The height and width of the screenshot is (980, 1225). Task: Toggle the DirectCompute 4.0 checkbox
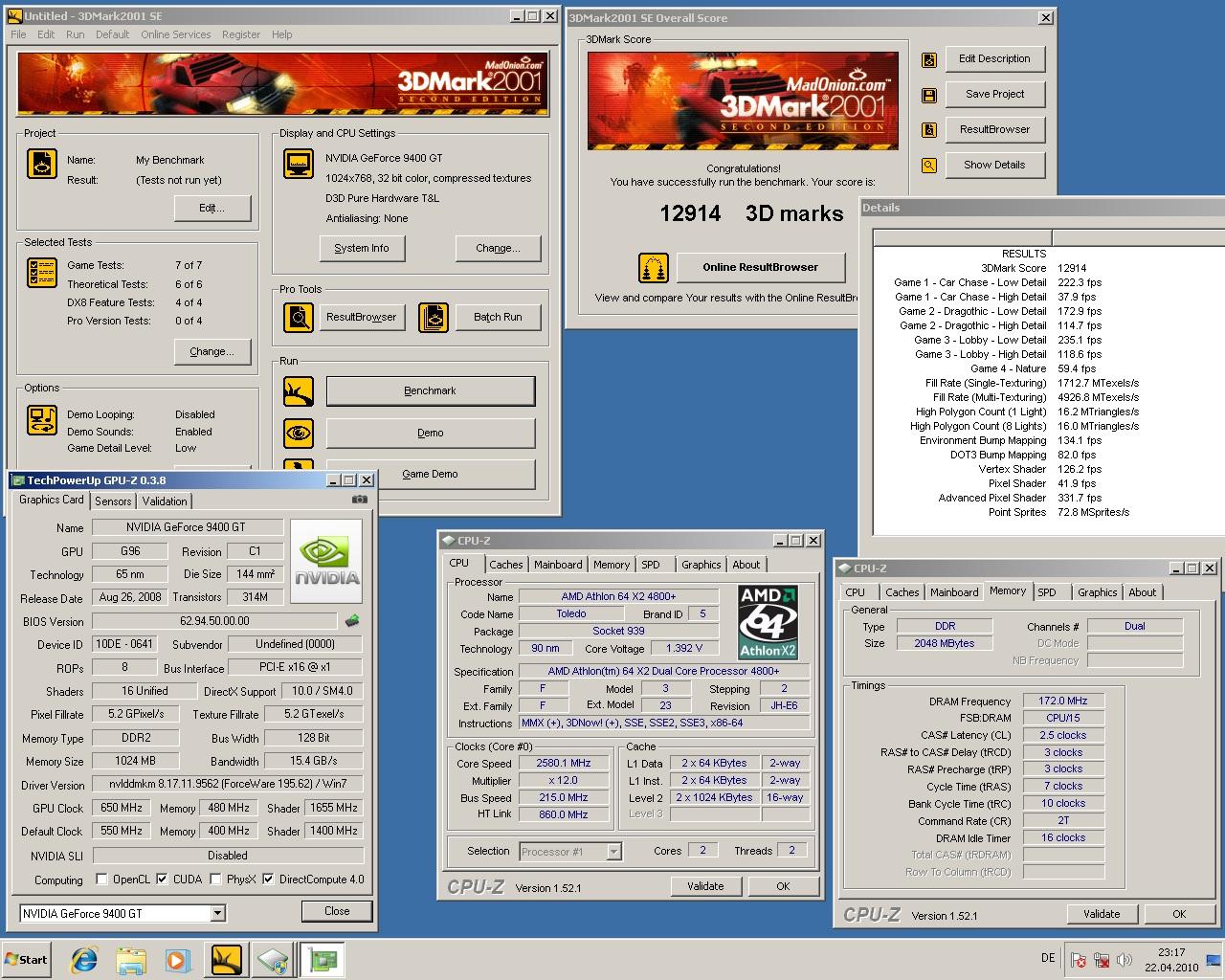tap(268, 879)
